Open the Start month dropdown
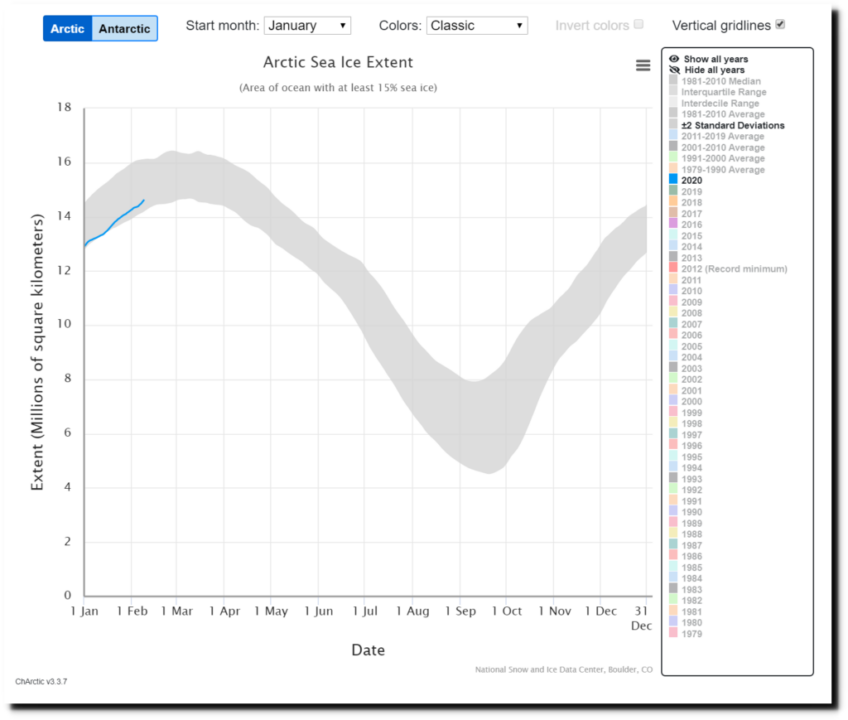 point(307,25)
